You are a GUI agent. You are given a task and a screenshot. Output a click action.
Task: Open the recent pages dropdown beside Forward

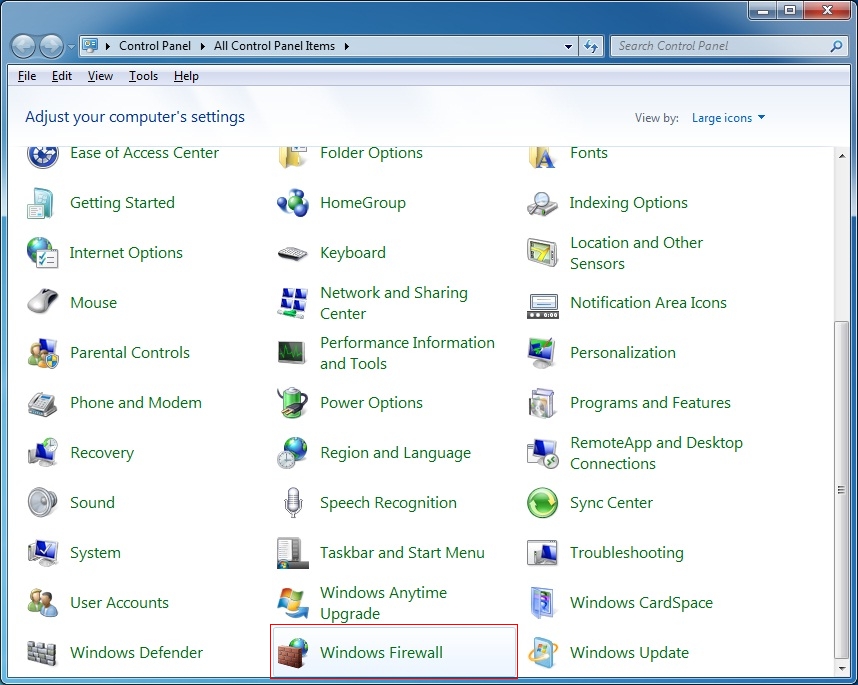click(x=71, y=47)
